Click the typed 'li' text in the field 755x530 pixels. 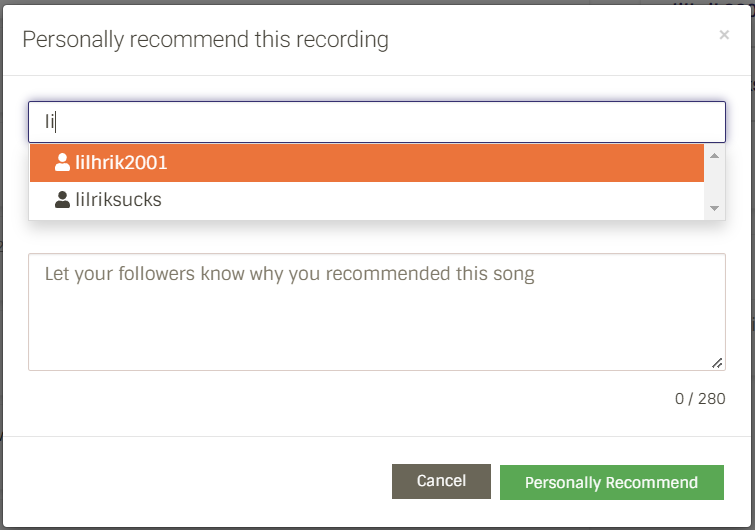[49, 122]
